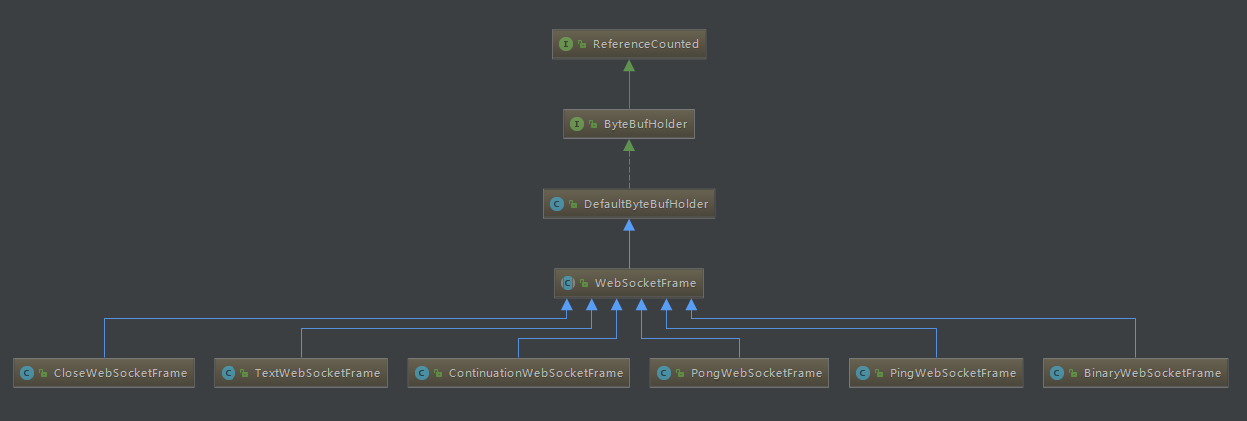Click the lock icon beside BinaryWebSocketFrame
1247x421 pixels.
(x=1072, y=374)
